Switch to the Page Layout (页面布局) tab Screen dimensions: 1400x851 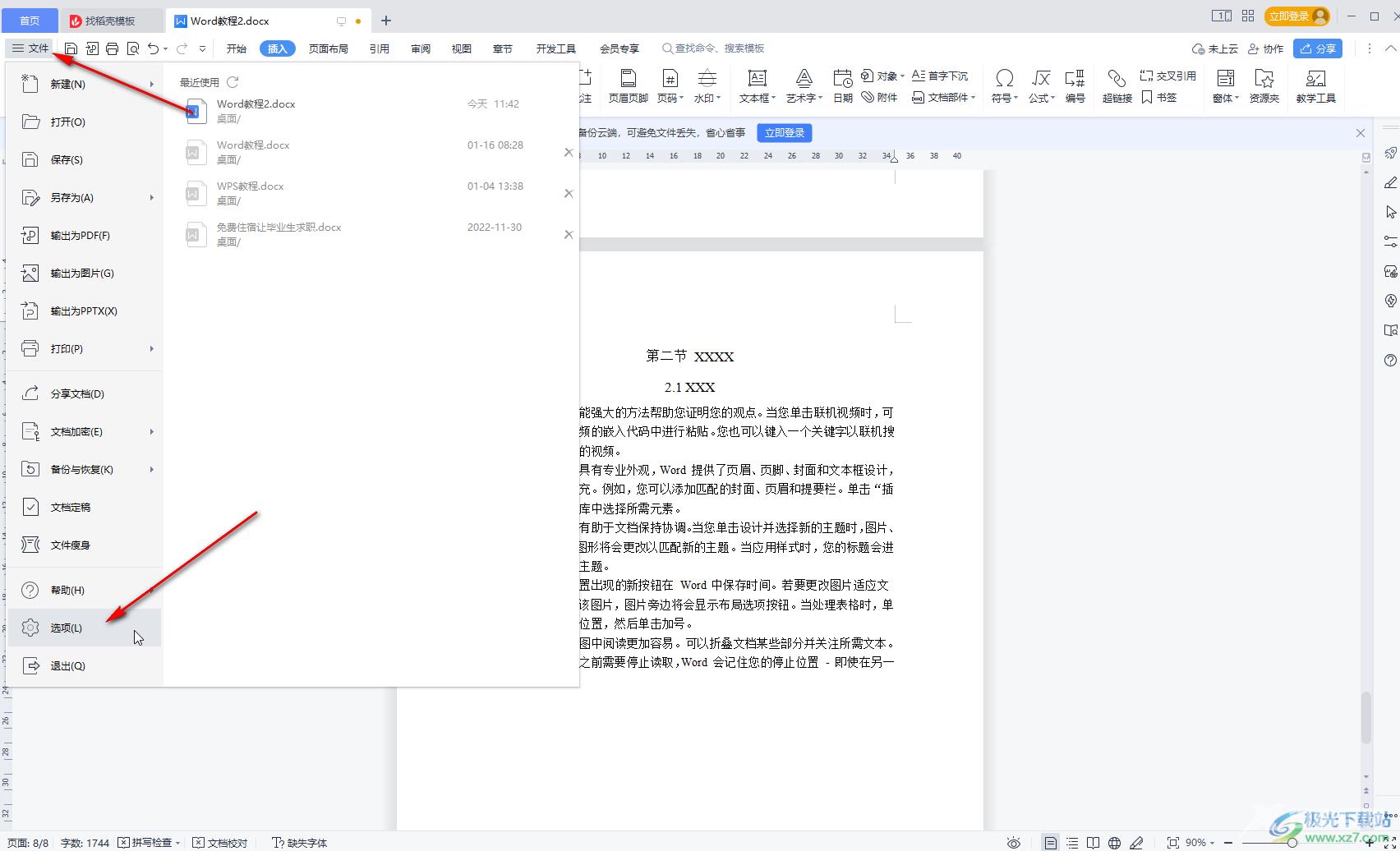tap(329, 48)
